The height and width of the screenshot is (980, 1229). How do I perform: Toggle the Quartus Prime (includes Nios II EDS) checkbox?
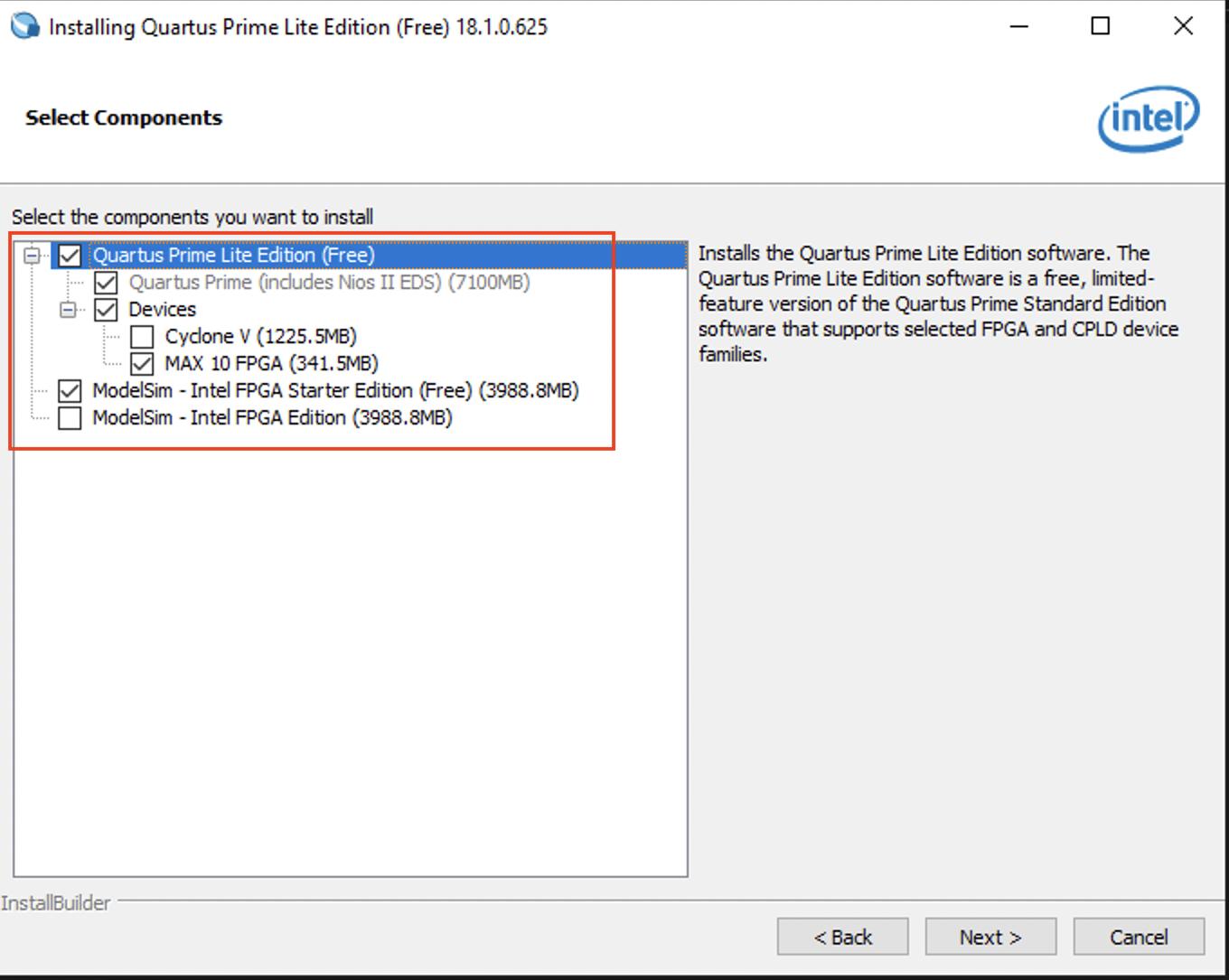tap(106, 283)
